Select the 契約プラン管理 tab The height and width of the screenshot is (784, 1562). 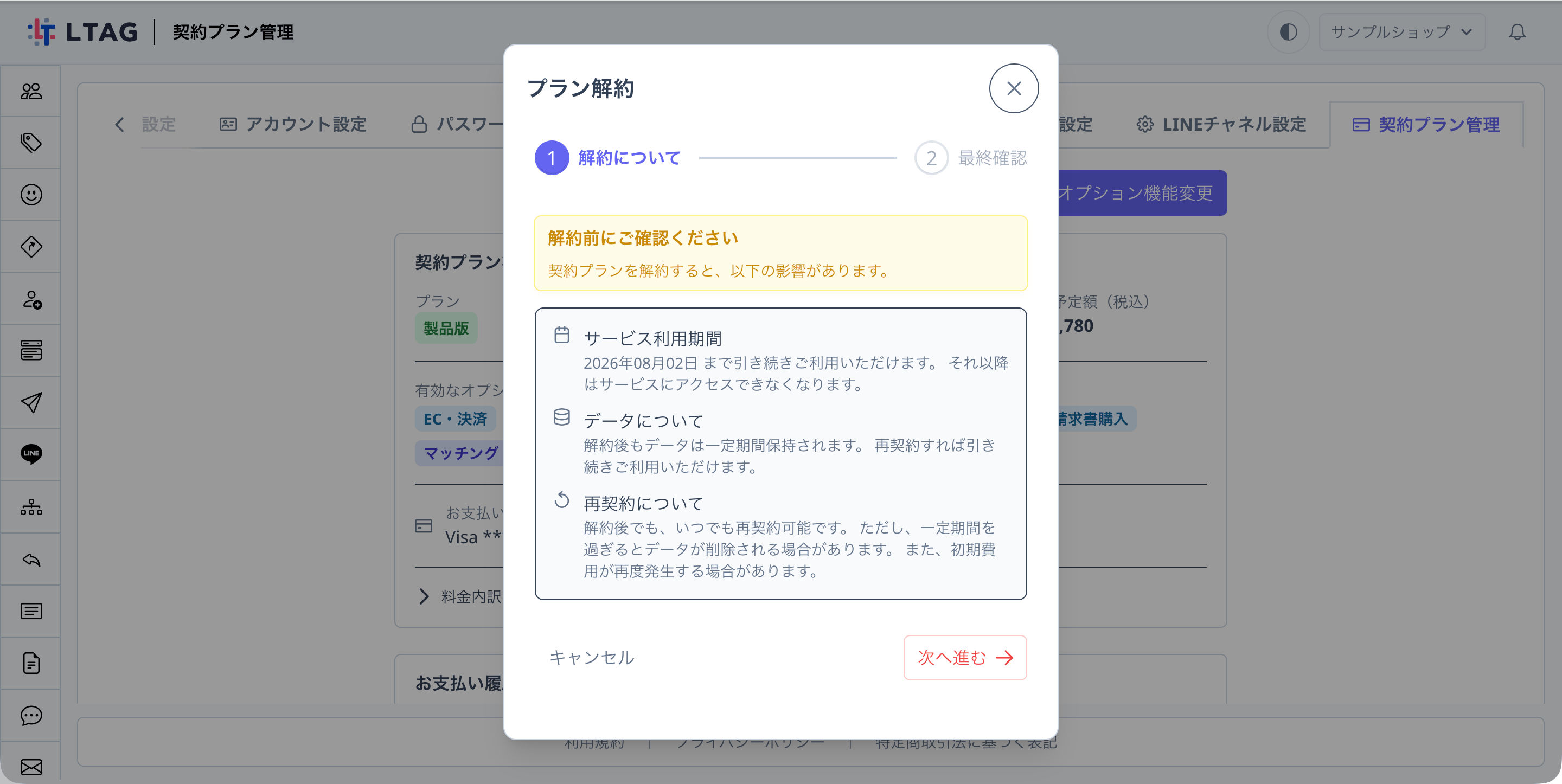point(1426,124)
